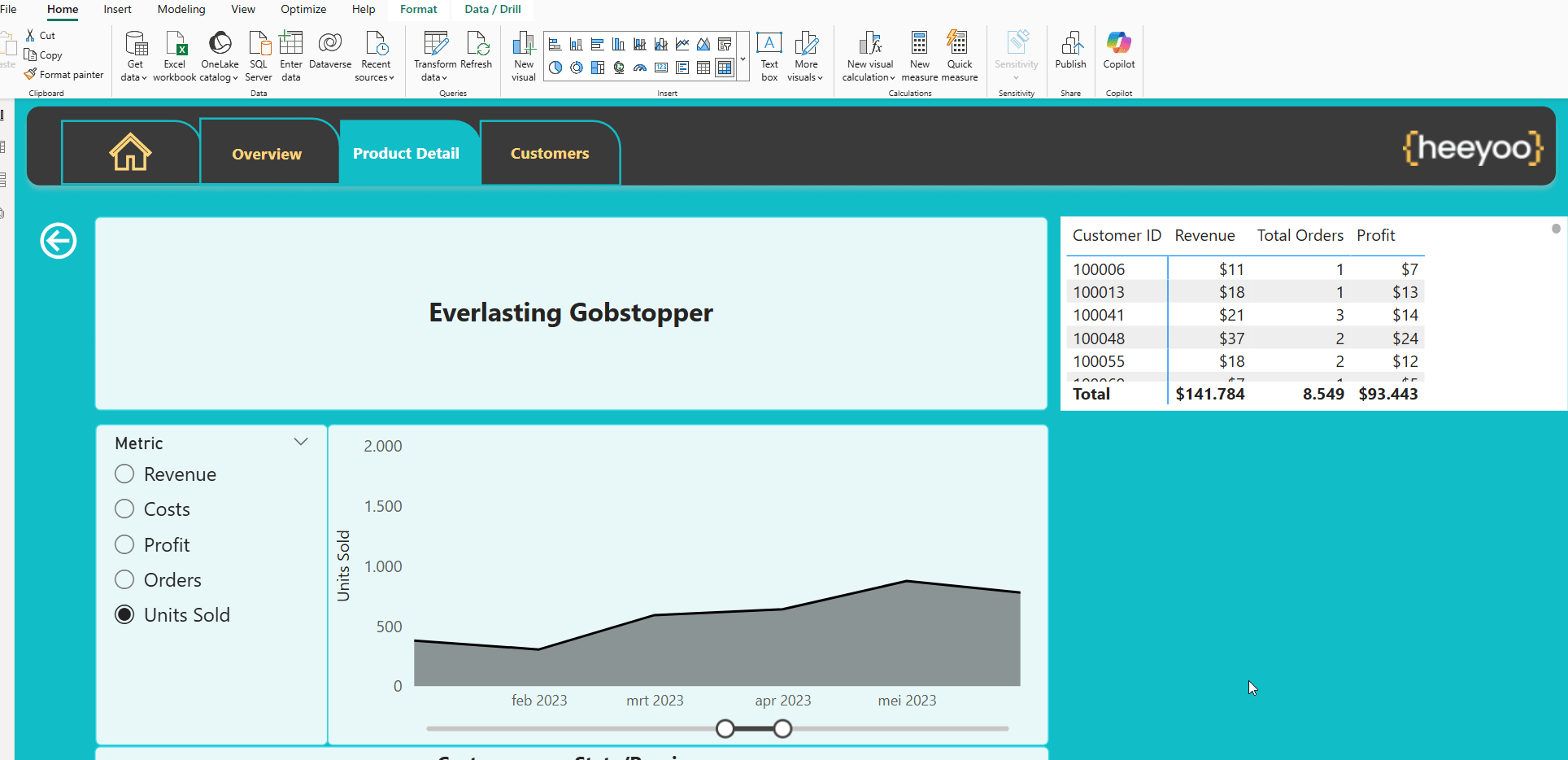Open the Data / Drill ribbon tab
1568x760 pixels.
pyautogui.click(x=493, y=9)
